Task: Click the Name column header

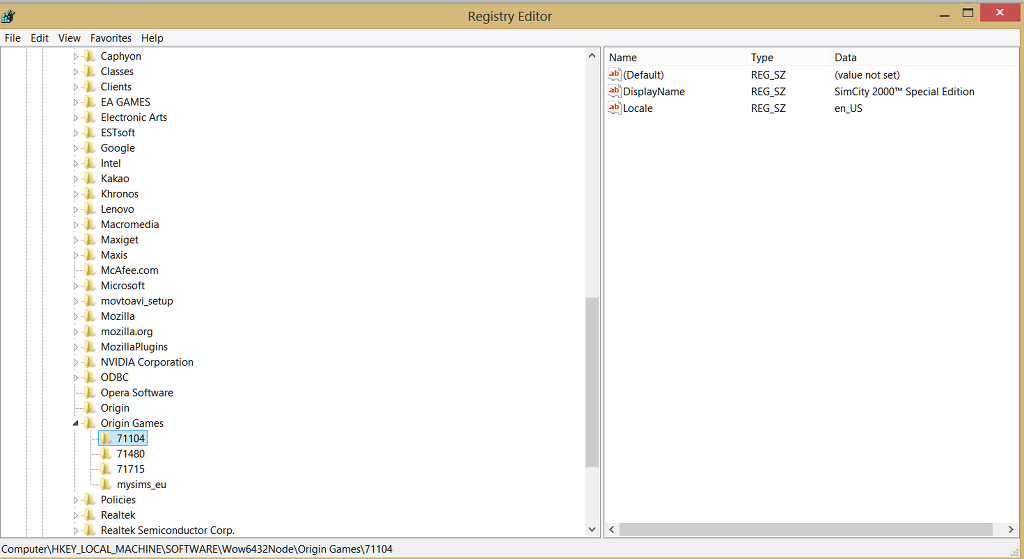Action: (x=675, y=57)
